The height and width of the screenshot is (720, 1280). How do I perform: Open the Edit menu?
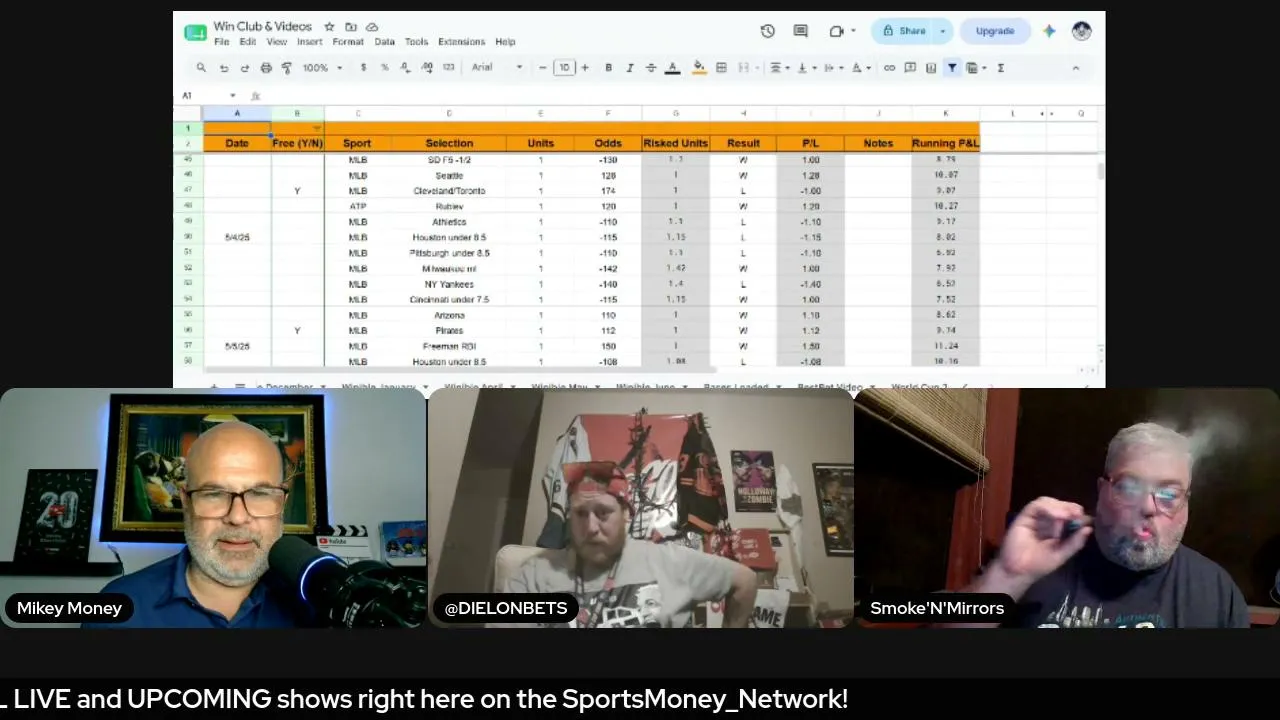click(248, 42)
